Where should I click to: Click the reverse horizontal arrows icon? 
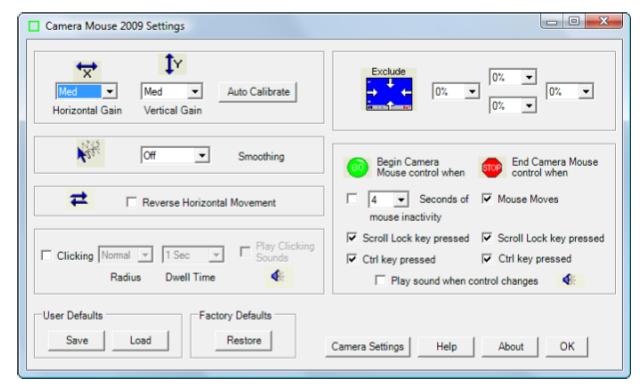point(79,199)
